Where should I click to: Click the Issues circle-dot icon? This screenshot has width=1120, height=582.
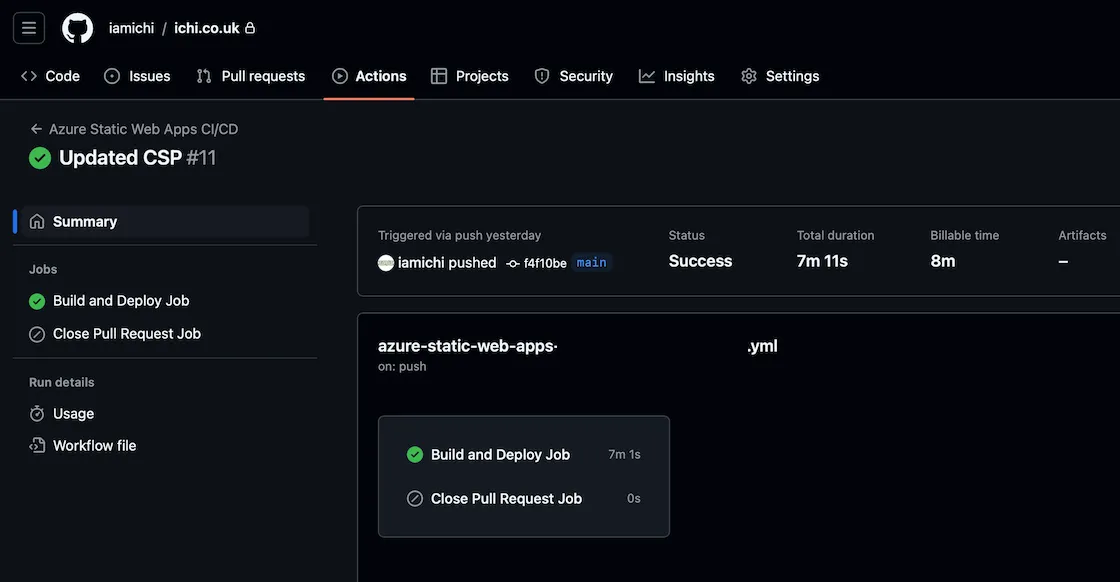[x=112, y=76]
